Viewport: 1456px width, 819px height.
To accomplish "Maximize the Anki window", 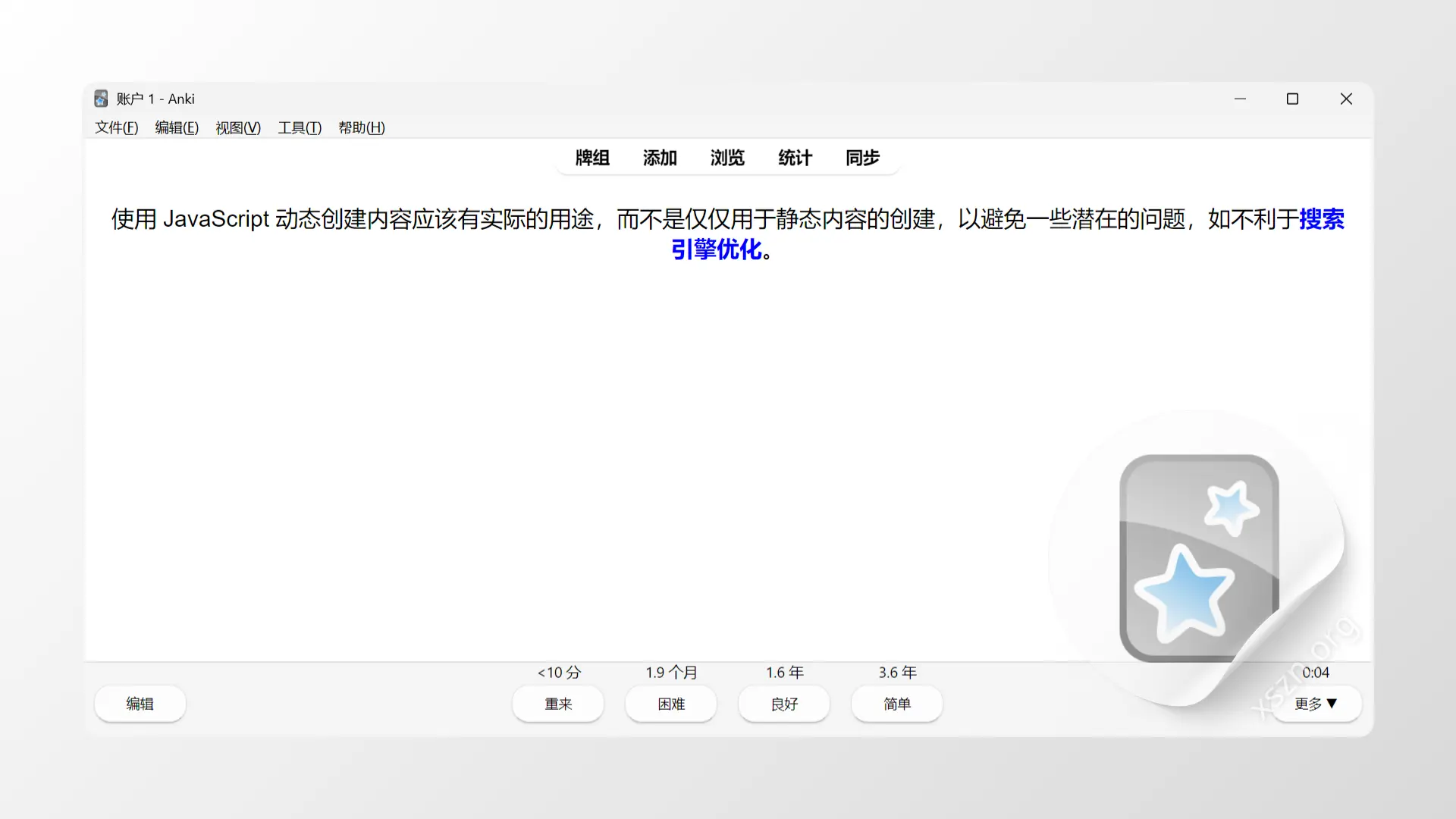I will [1292, 99].
